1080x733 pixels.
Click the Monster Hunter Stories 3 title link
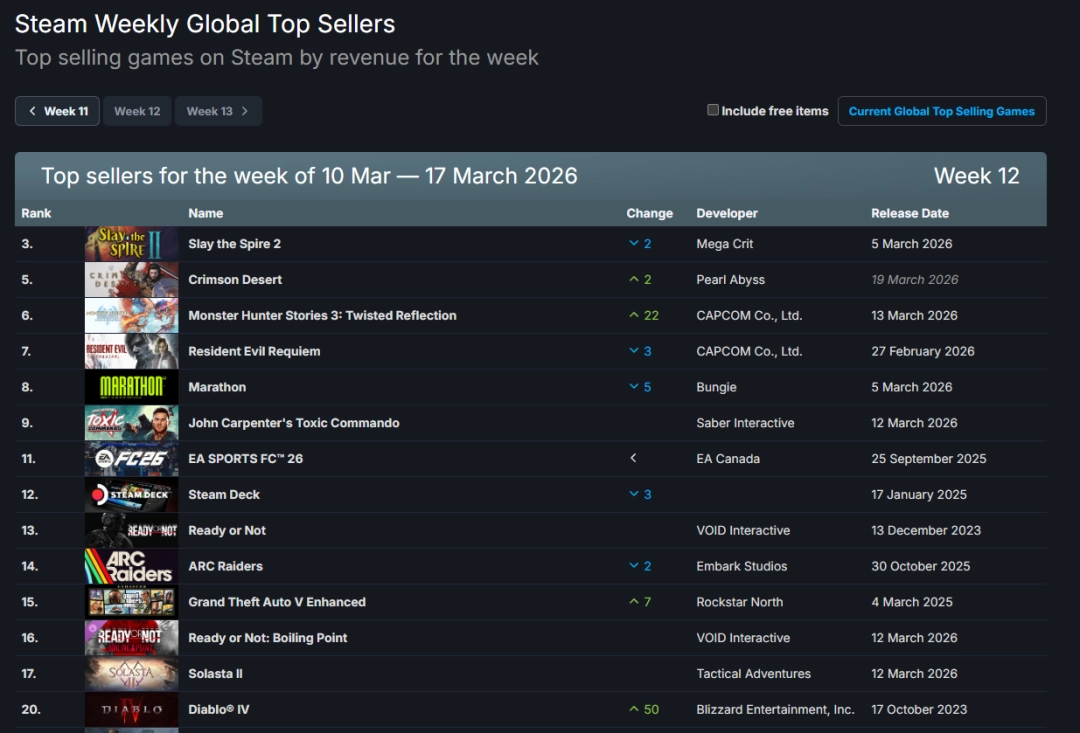[x=321, y=315]
